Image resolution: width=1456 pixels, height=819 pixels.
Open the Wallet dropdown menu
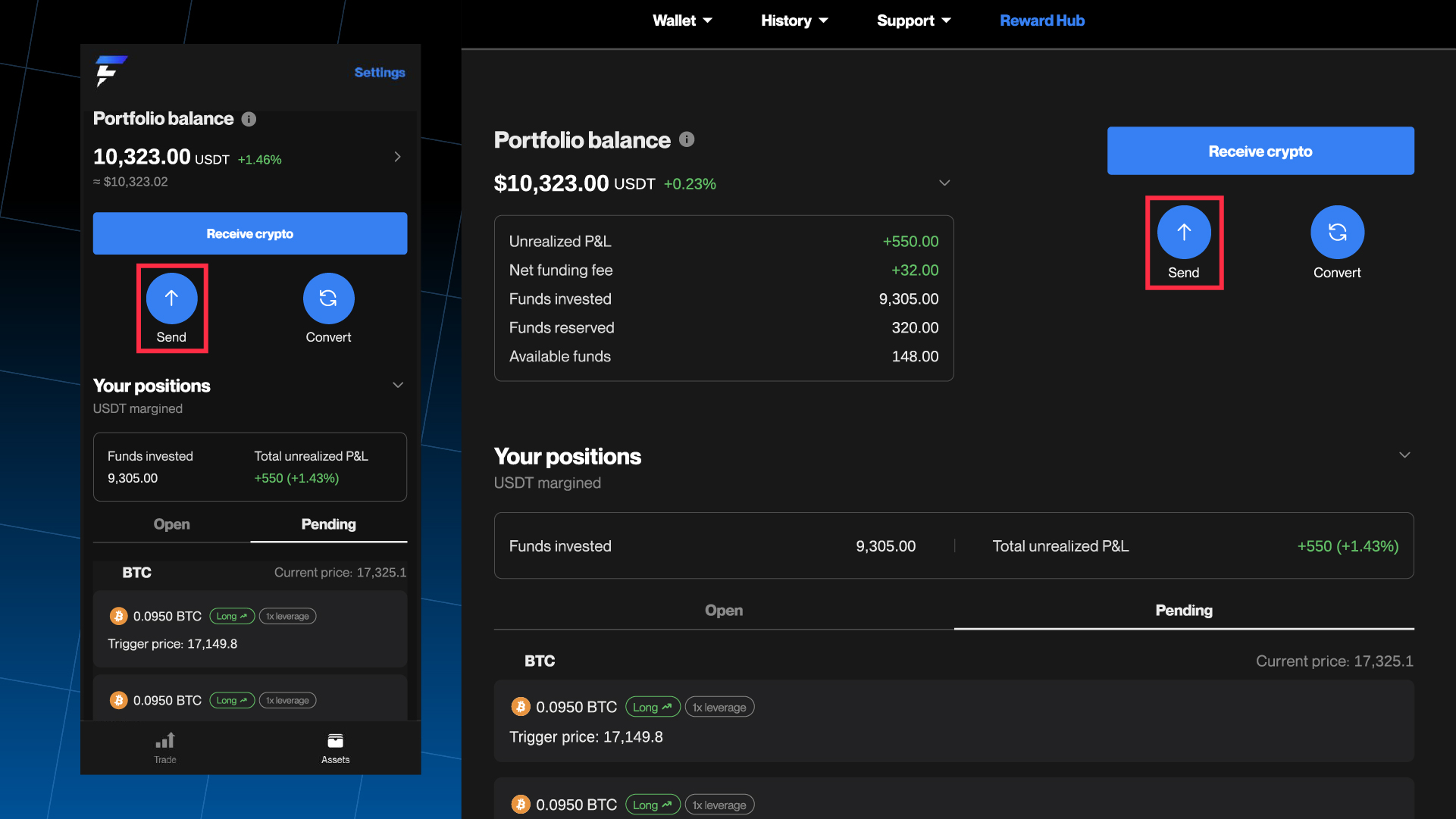pos(681,20)
